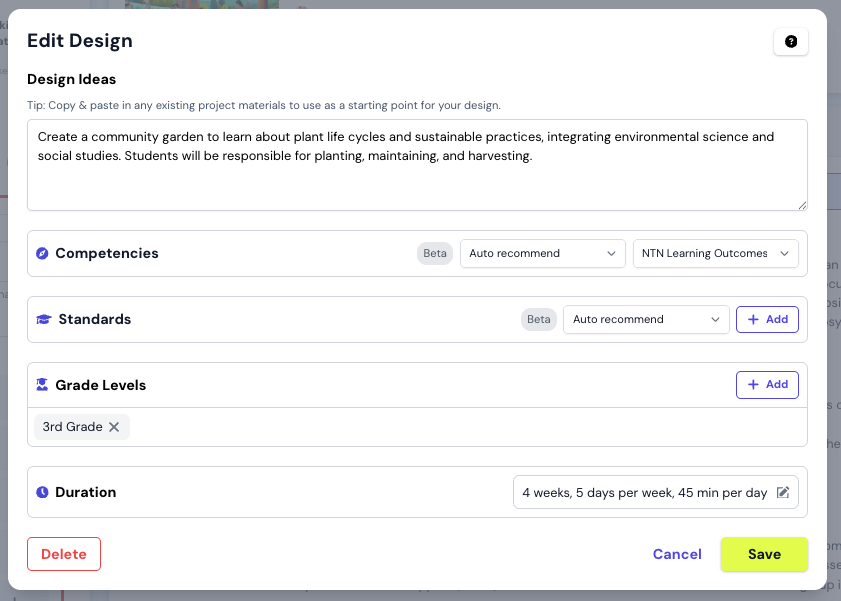Click the Competencies compass icon
Viewport: 841px width, 601px height.
43,253
